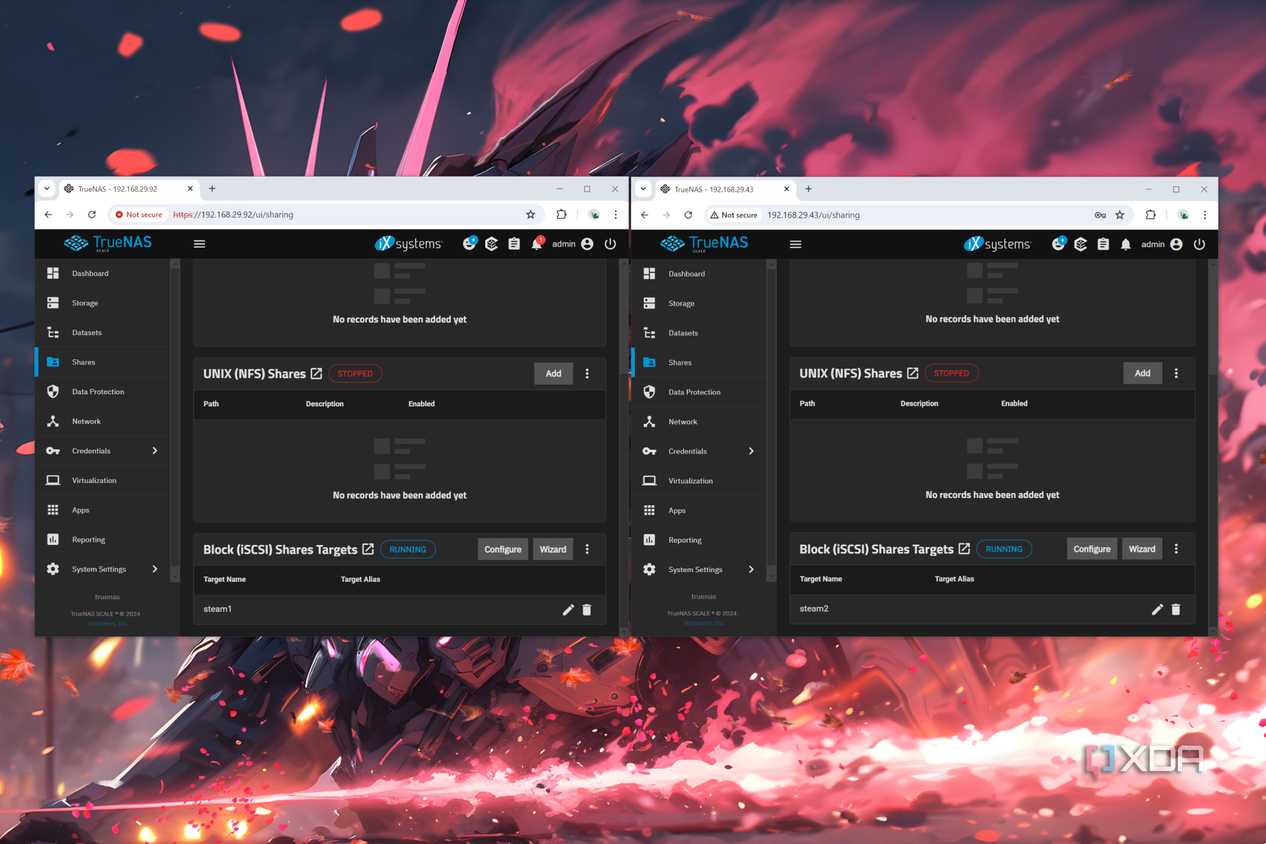Click Configure for iSCSI in left window
The image size is (1266, 844).
click(x=502, y=549)
